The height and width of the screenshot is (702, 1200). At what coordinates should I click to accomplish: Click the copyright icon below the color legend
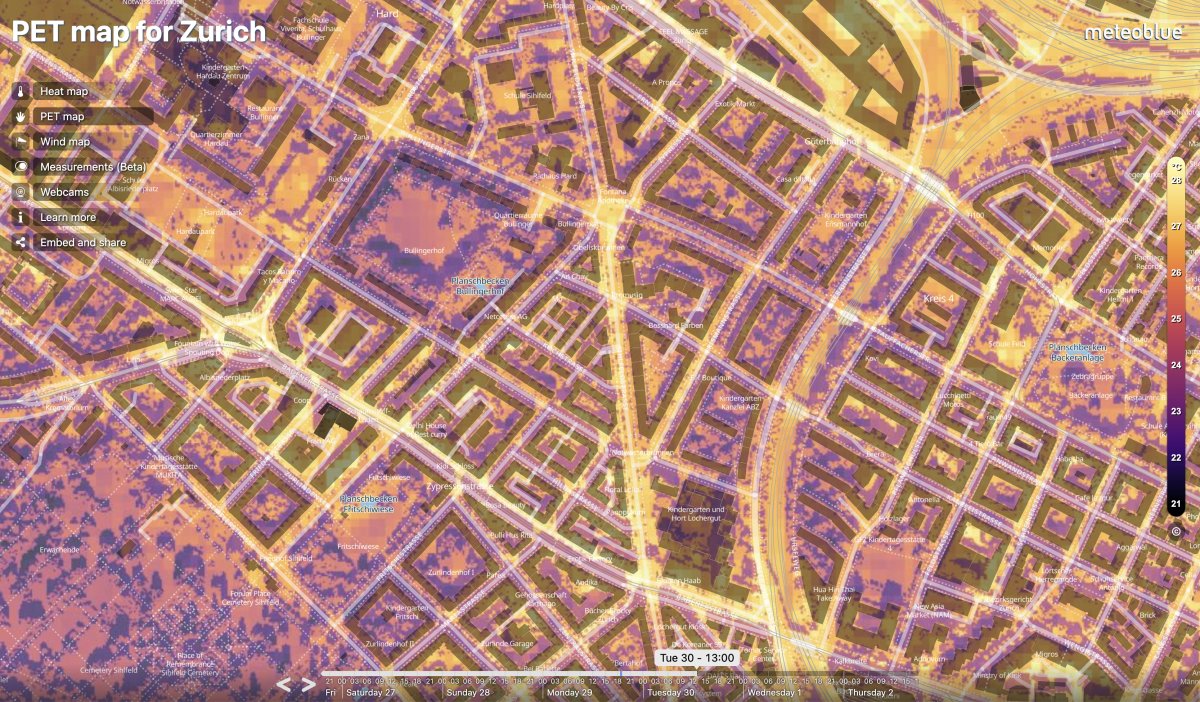[1176, 532]
